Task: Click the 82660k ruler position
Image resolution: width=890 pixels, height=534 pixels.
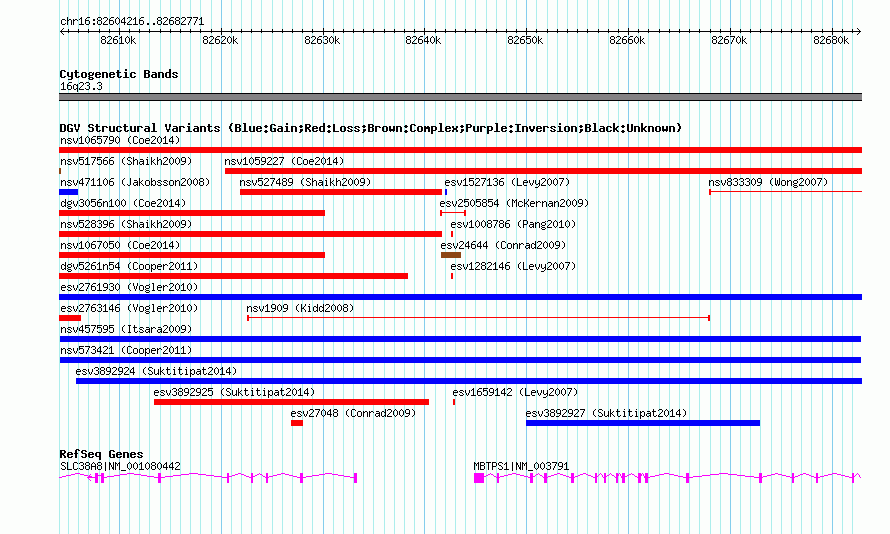Action: 627,40
